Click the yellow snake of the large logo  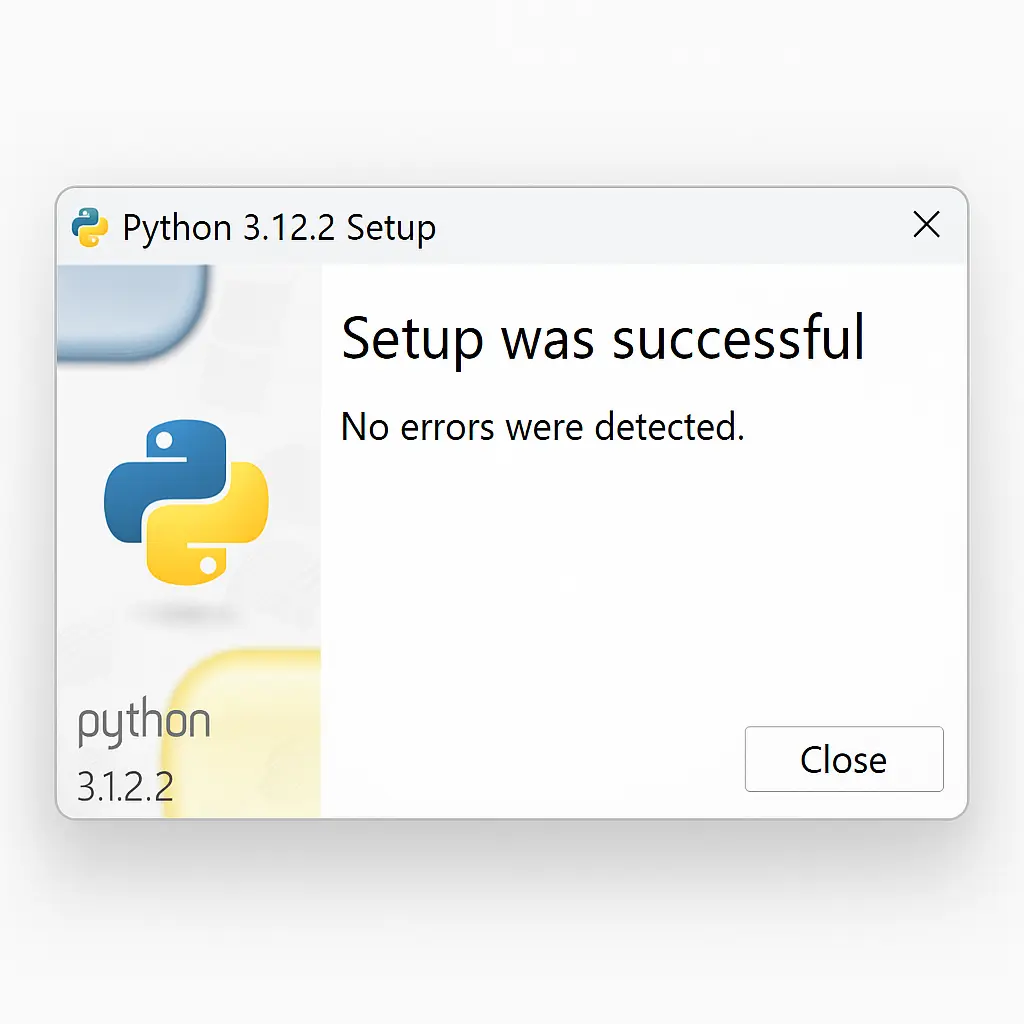pos(215,530)
